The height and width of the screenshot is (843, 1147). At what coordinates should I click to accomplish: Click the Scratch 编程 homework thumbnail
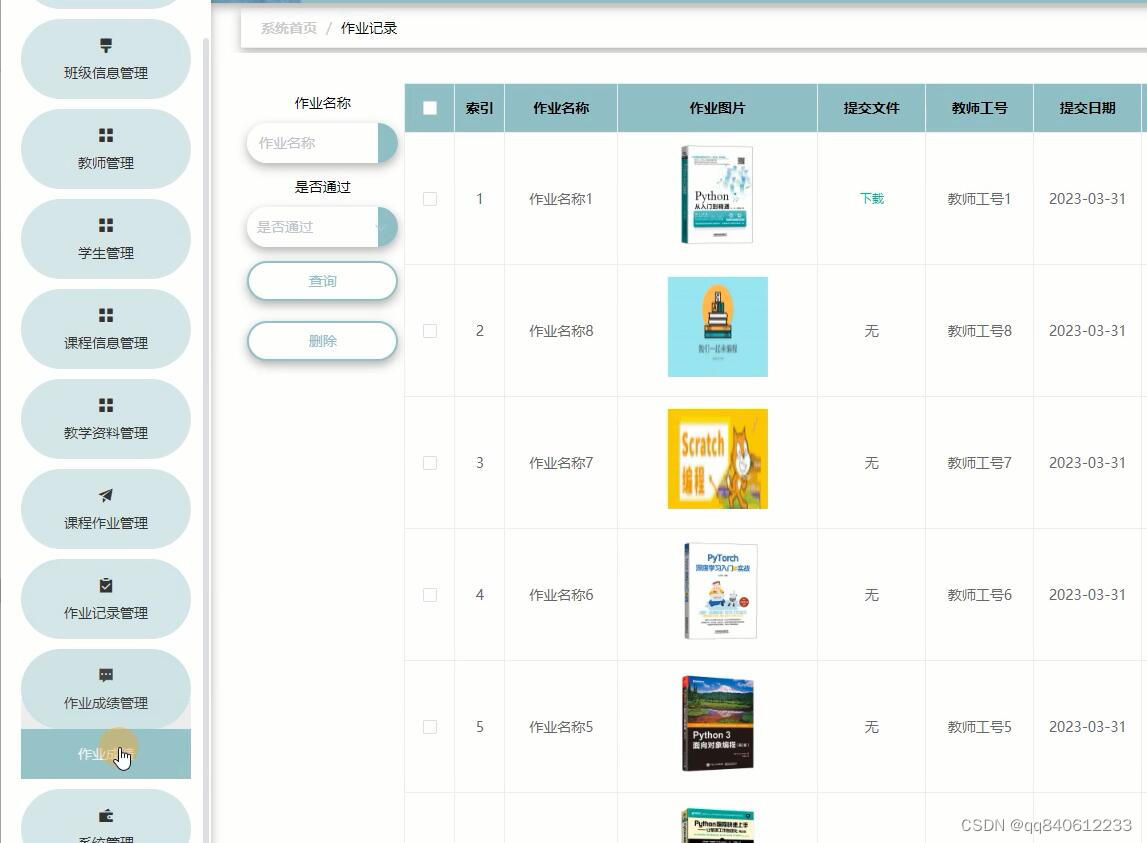(717, 458)
